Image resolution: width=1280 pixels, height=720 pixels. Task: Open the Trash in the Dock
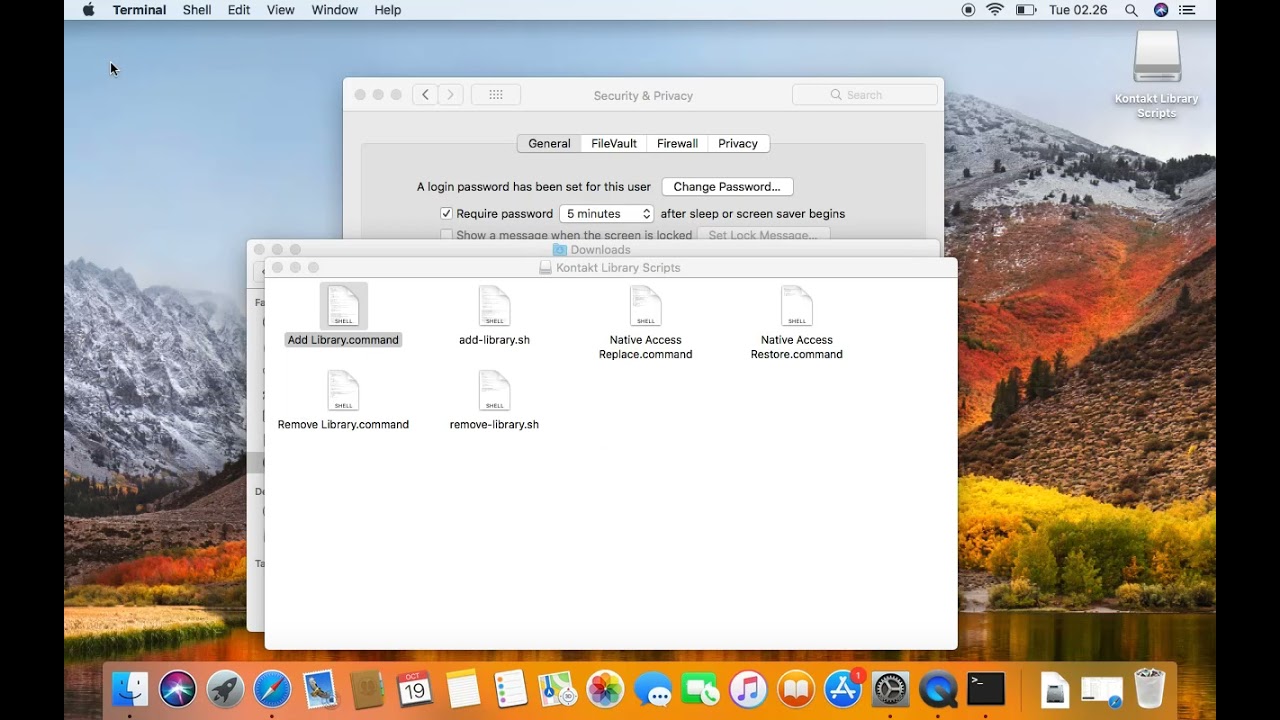coord(1150,689)
